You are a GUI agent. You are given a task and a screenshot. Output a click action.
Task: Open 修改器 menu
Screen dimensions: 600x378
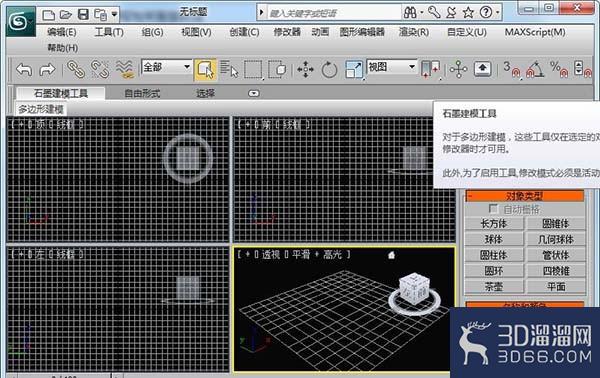287,32
